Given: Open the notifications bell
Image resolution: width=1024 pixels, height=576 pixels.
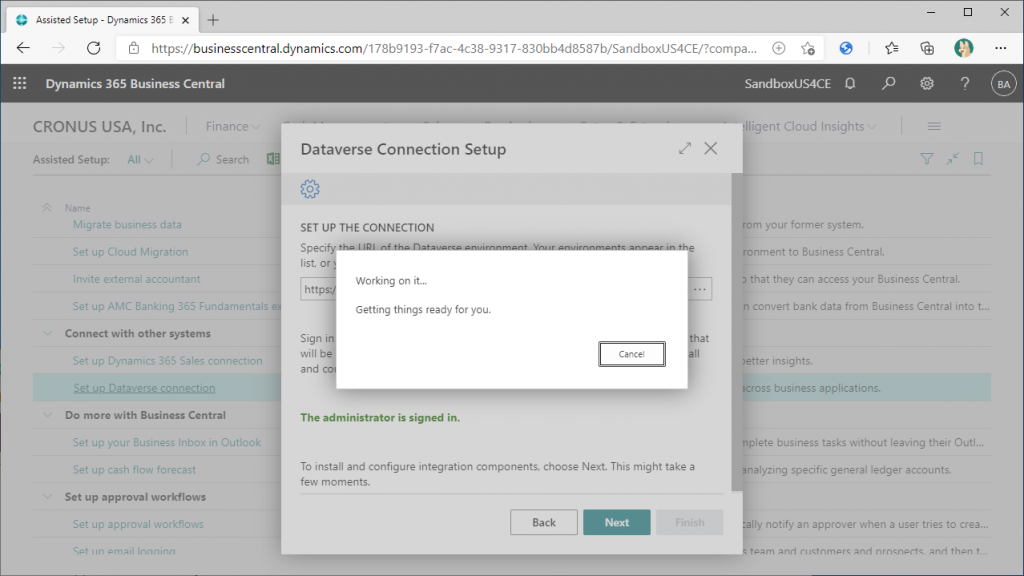Looking at the screenshot, I should coord(850,84).
